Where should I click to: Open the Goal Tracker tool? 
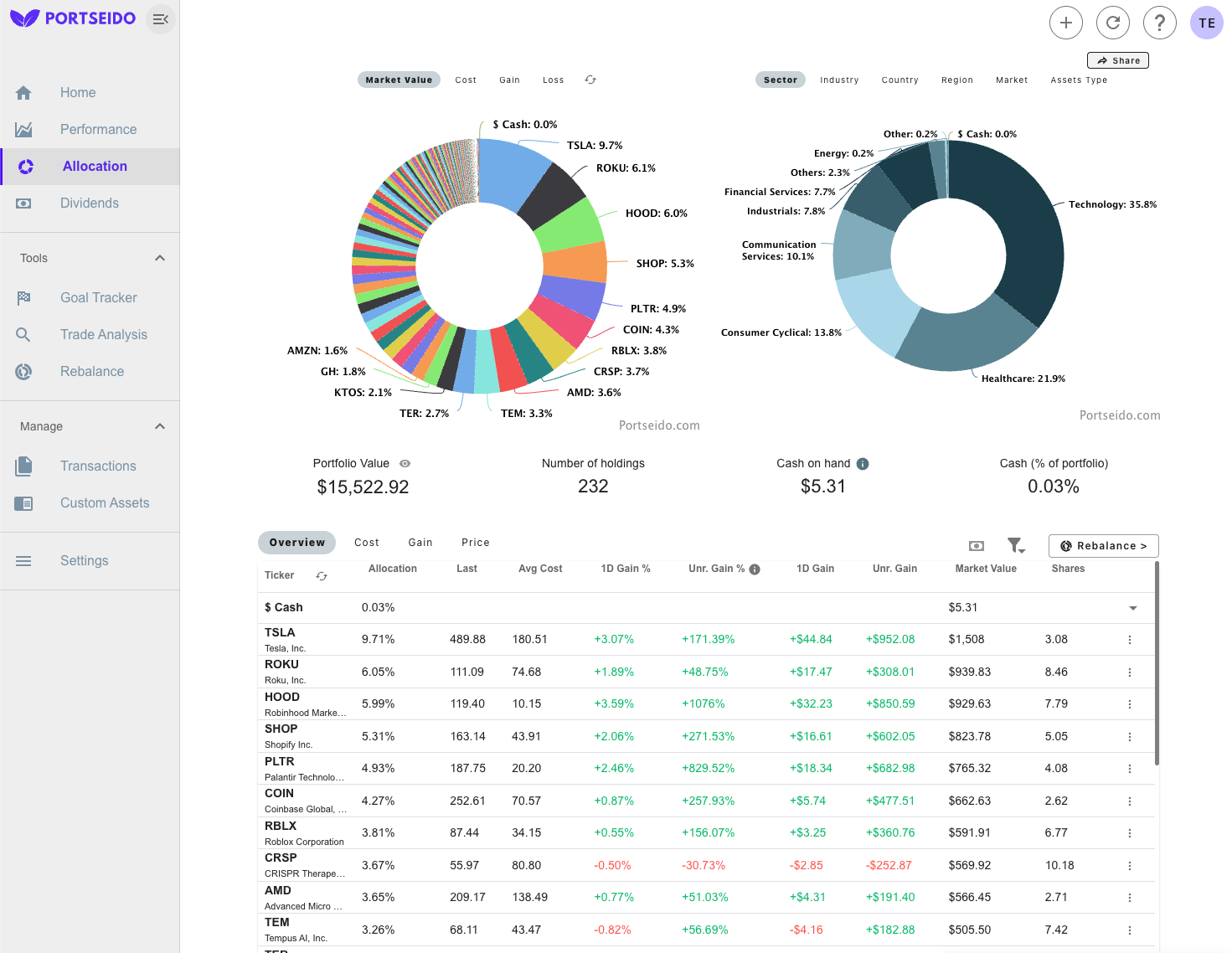pos(98,297)
